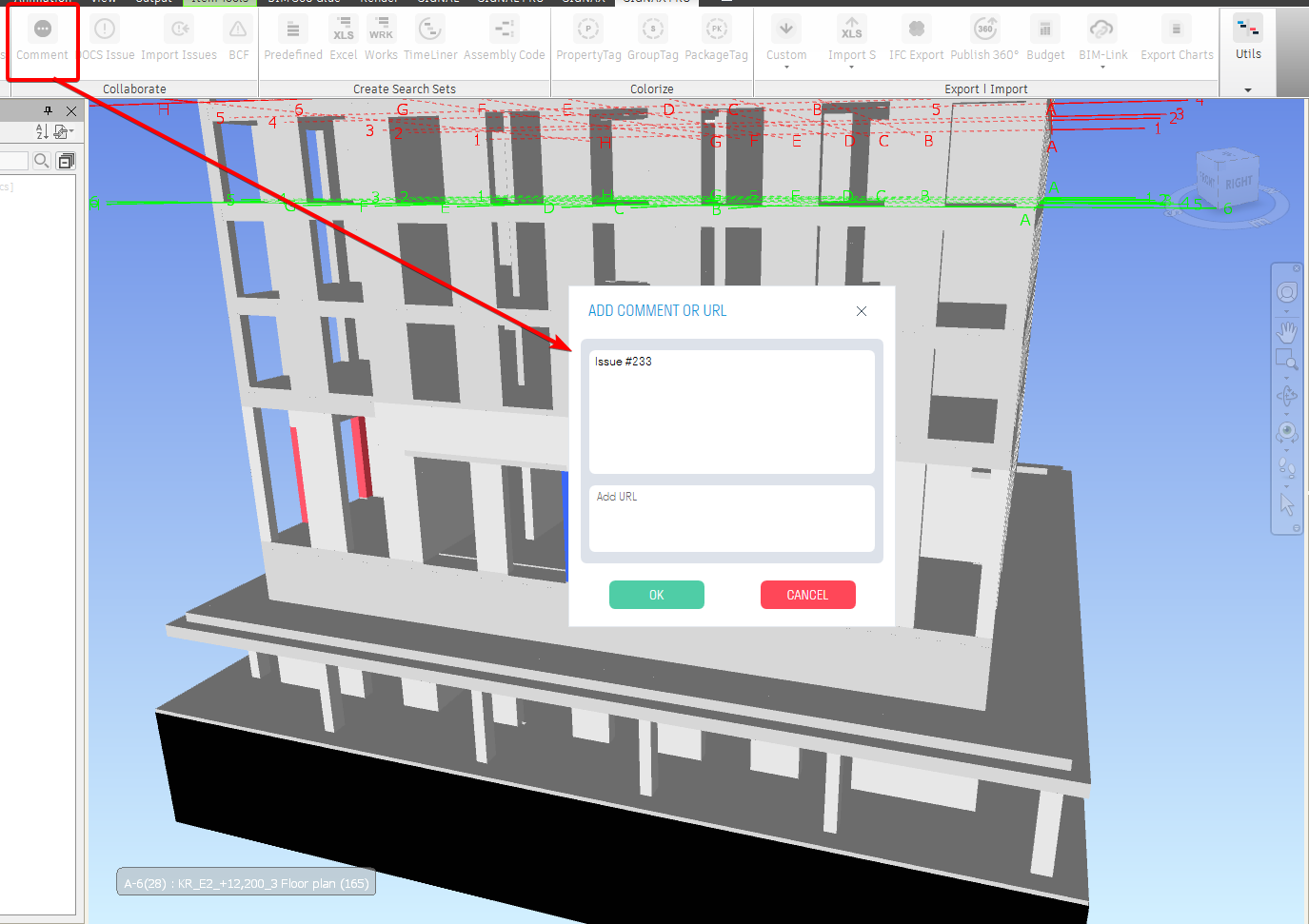
Task: Click the FRONT face of the ViewCube
Action: [1208, 181]
